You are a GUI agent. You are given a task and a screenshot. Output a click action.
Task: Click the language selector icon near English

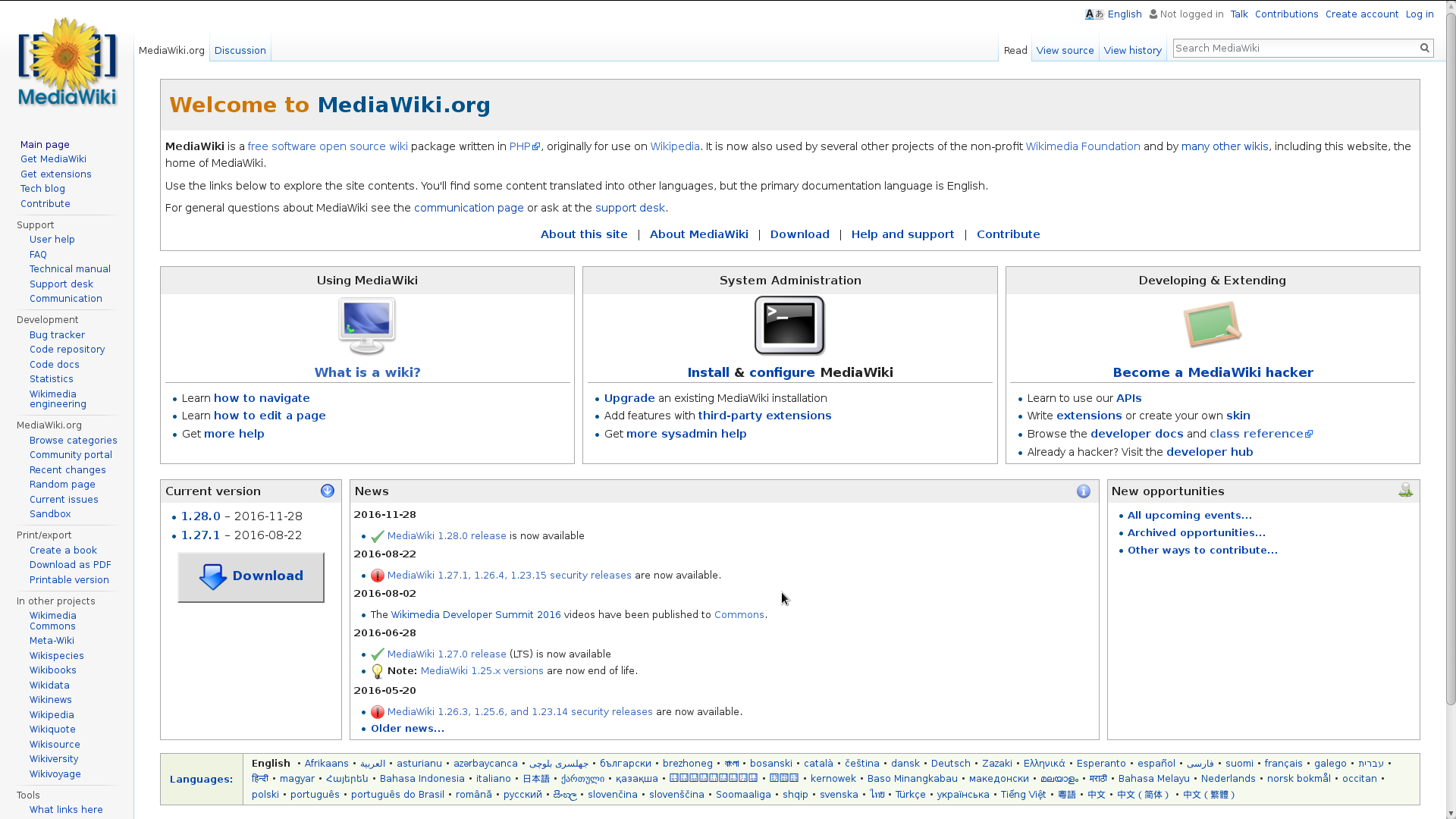tap(1094, 14)
